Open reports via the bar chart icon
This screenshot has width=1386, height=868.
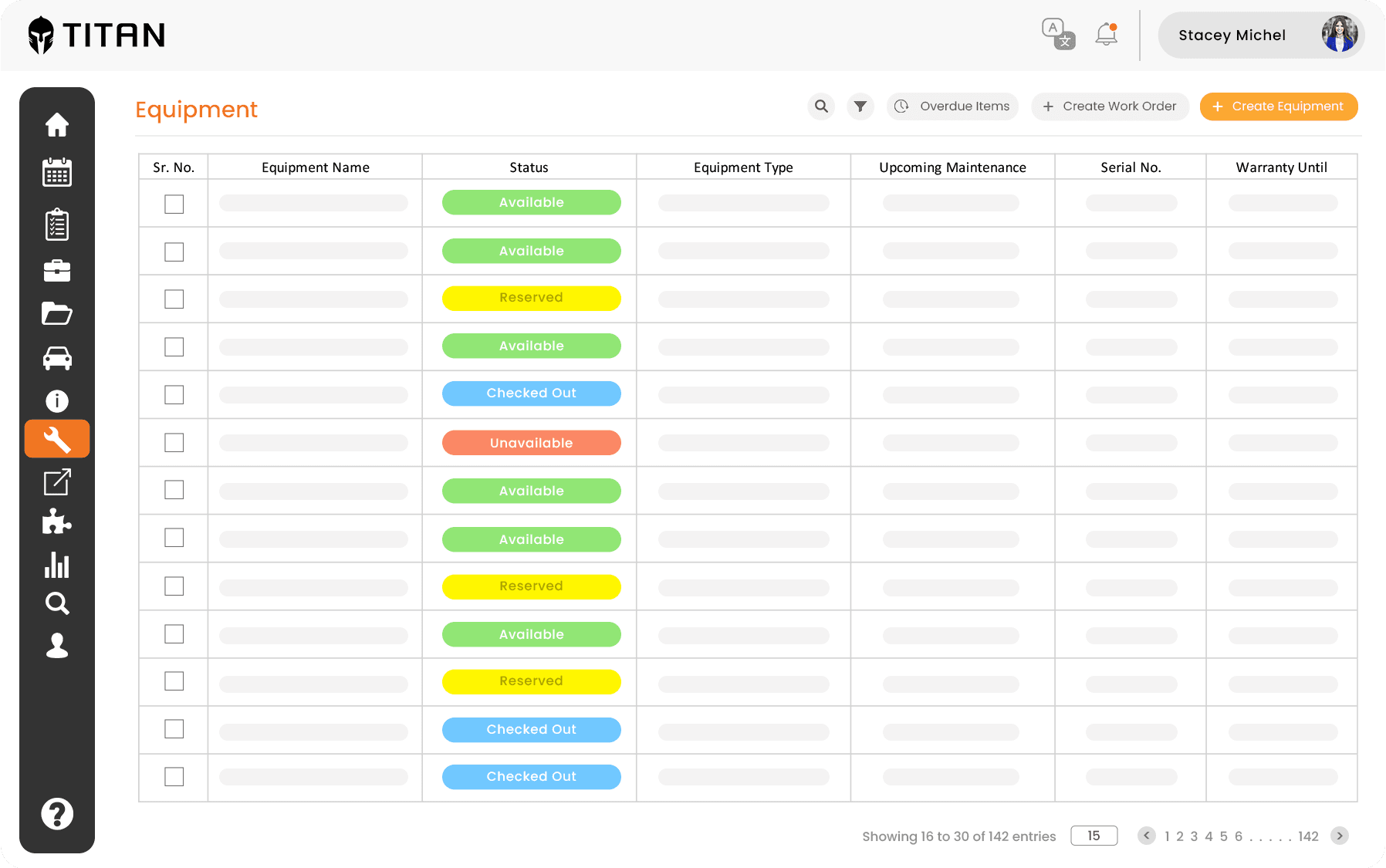57,566
